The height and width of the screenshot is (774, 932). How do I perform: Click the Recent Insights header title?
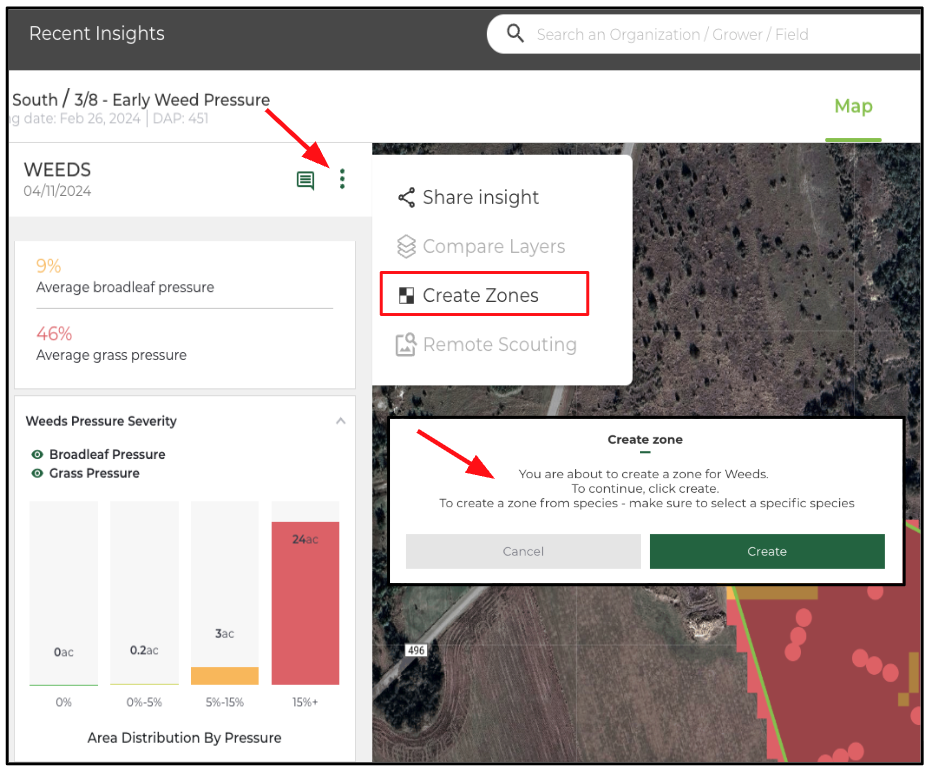tap(97, 34)
